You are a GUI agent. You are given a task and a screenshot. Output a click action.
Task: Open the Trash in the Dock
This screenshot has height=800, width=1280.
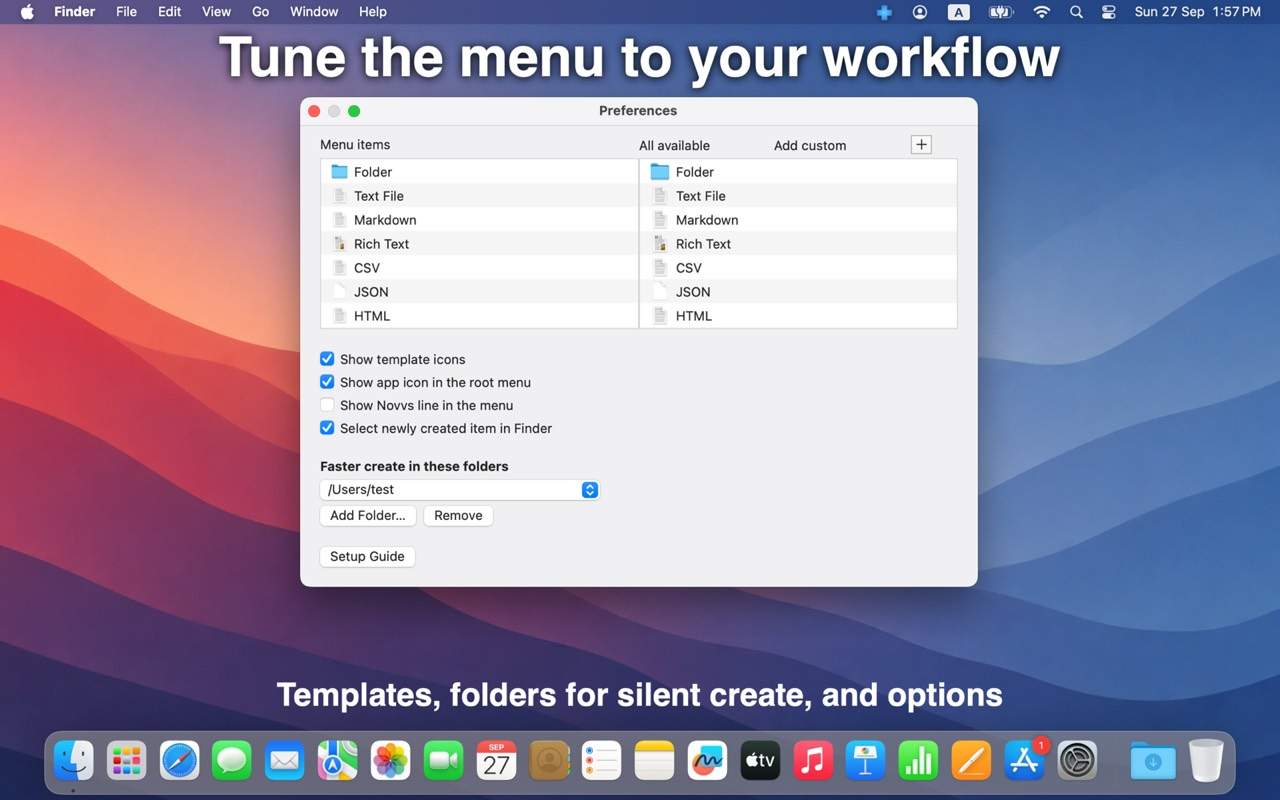pyautogui.click(x=1206, y=761)
